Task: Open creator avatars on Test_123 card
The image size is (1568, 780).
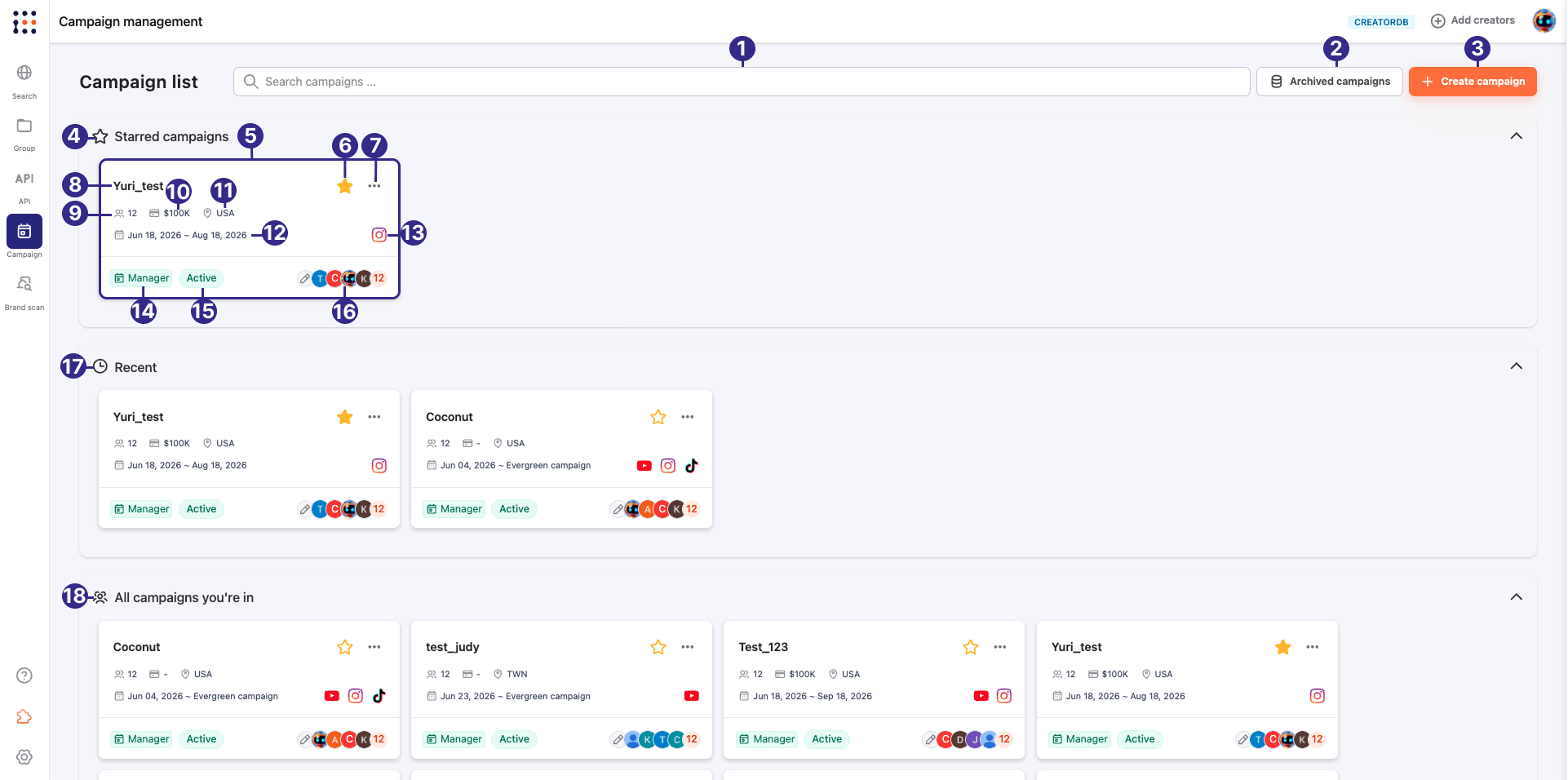Action: point(975,739)
